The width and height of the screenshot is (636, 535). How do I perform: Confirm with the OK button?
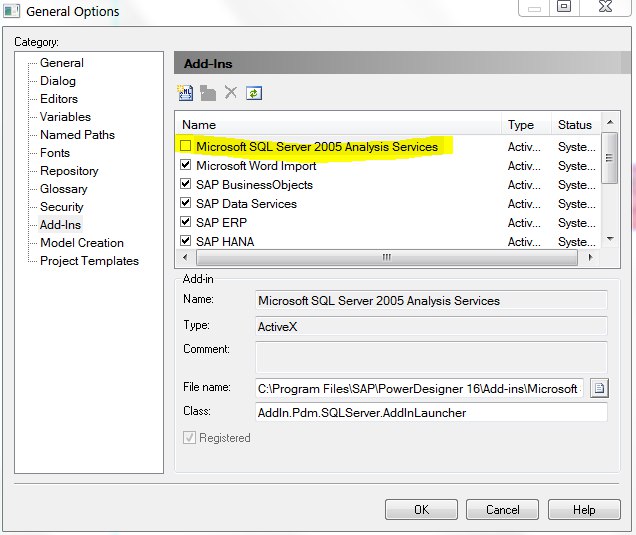[421, 509]
